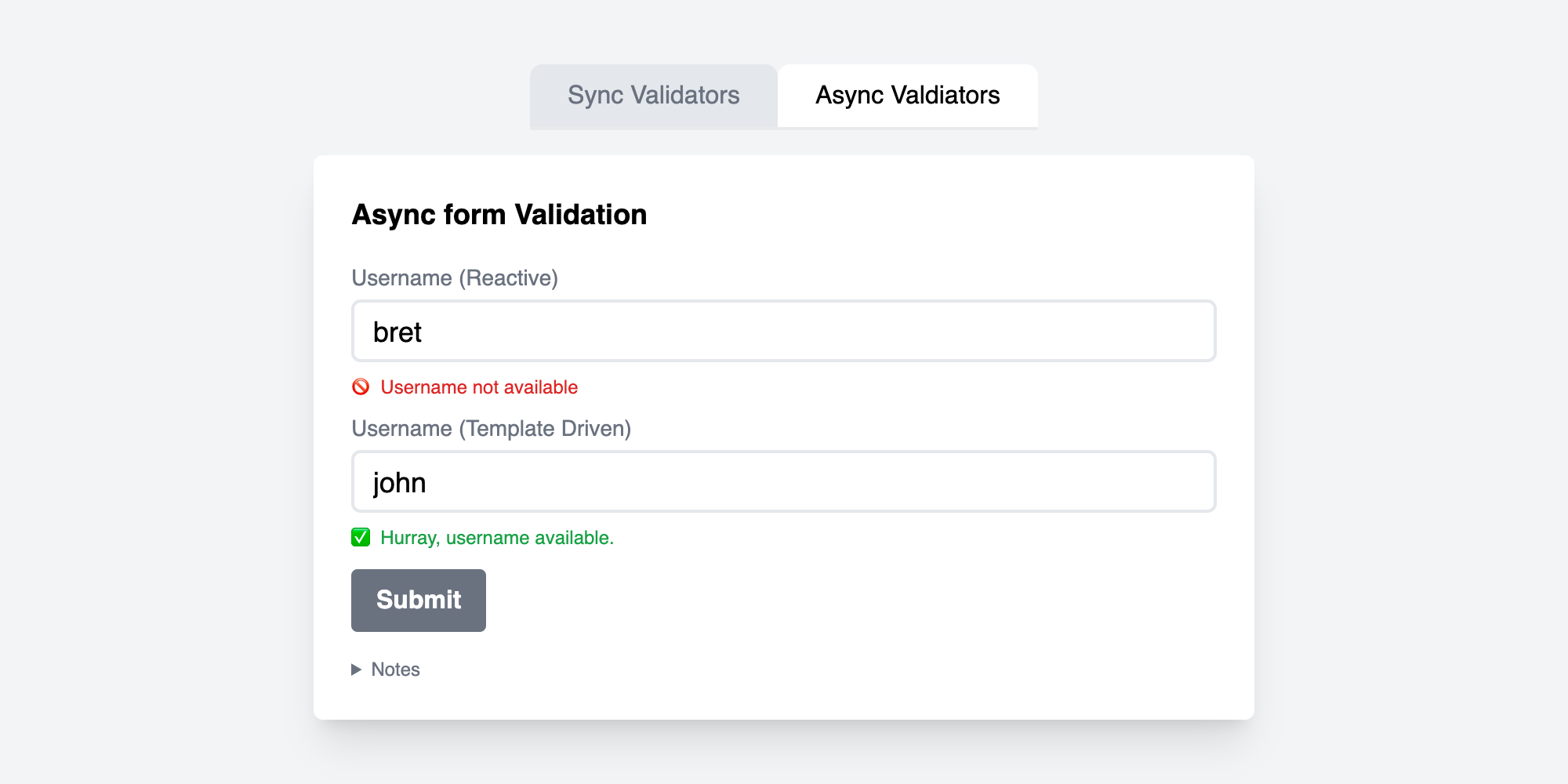The width and height of the screenshot is (1568, 784).
Task: Click the Username (Reactive) label
Action: point(455,278)
